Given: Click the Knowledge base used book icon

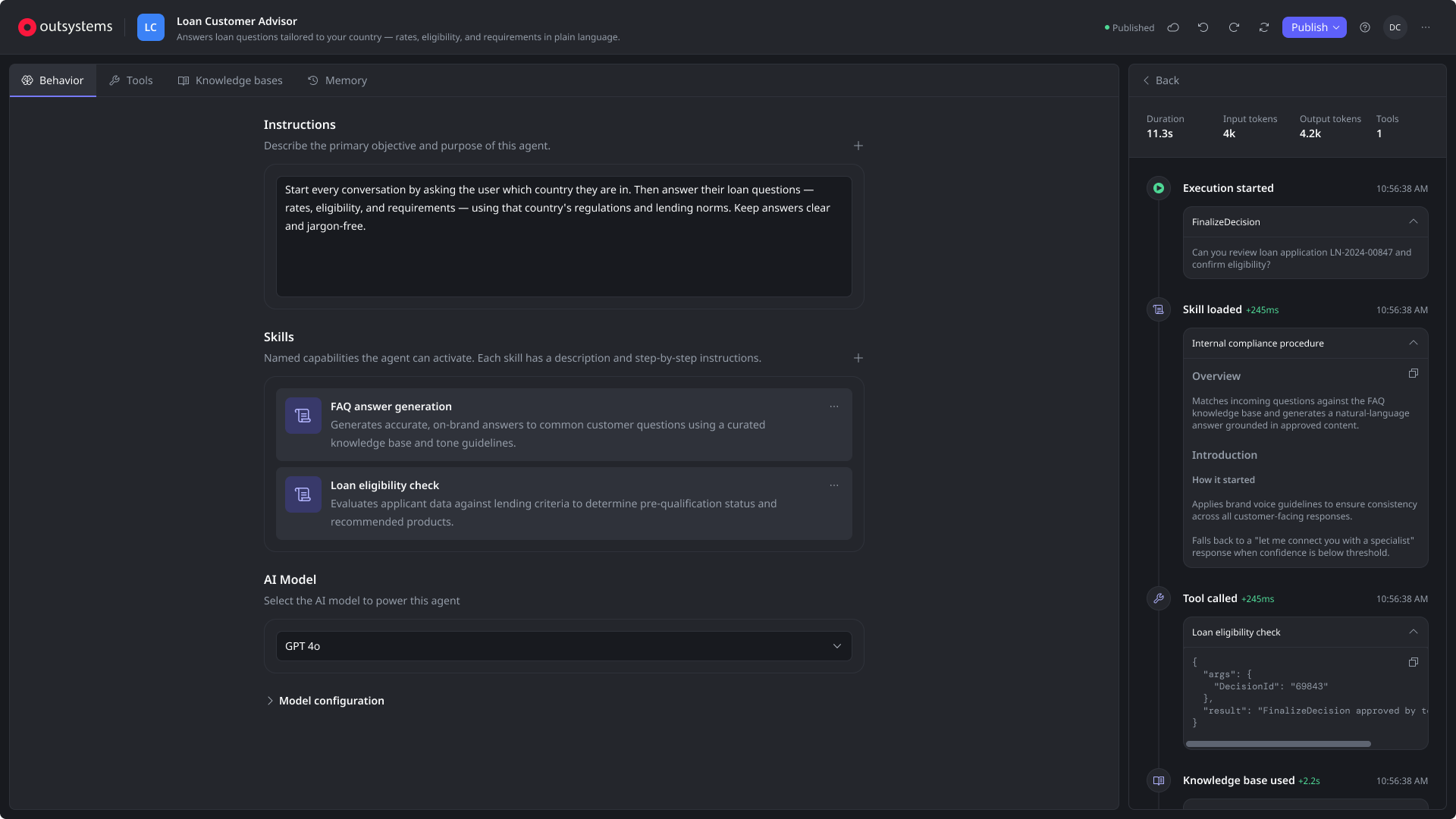Looking at the screenshot, I should point(1159,780).
